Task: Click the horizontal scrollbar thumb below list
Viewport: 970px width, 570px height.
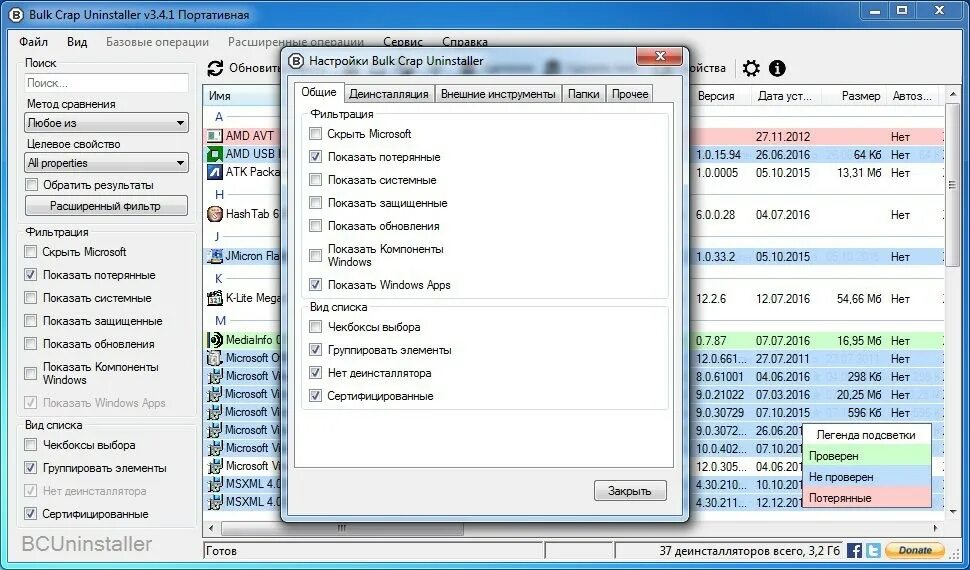Action: (342, 529)
